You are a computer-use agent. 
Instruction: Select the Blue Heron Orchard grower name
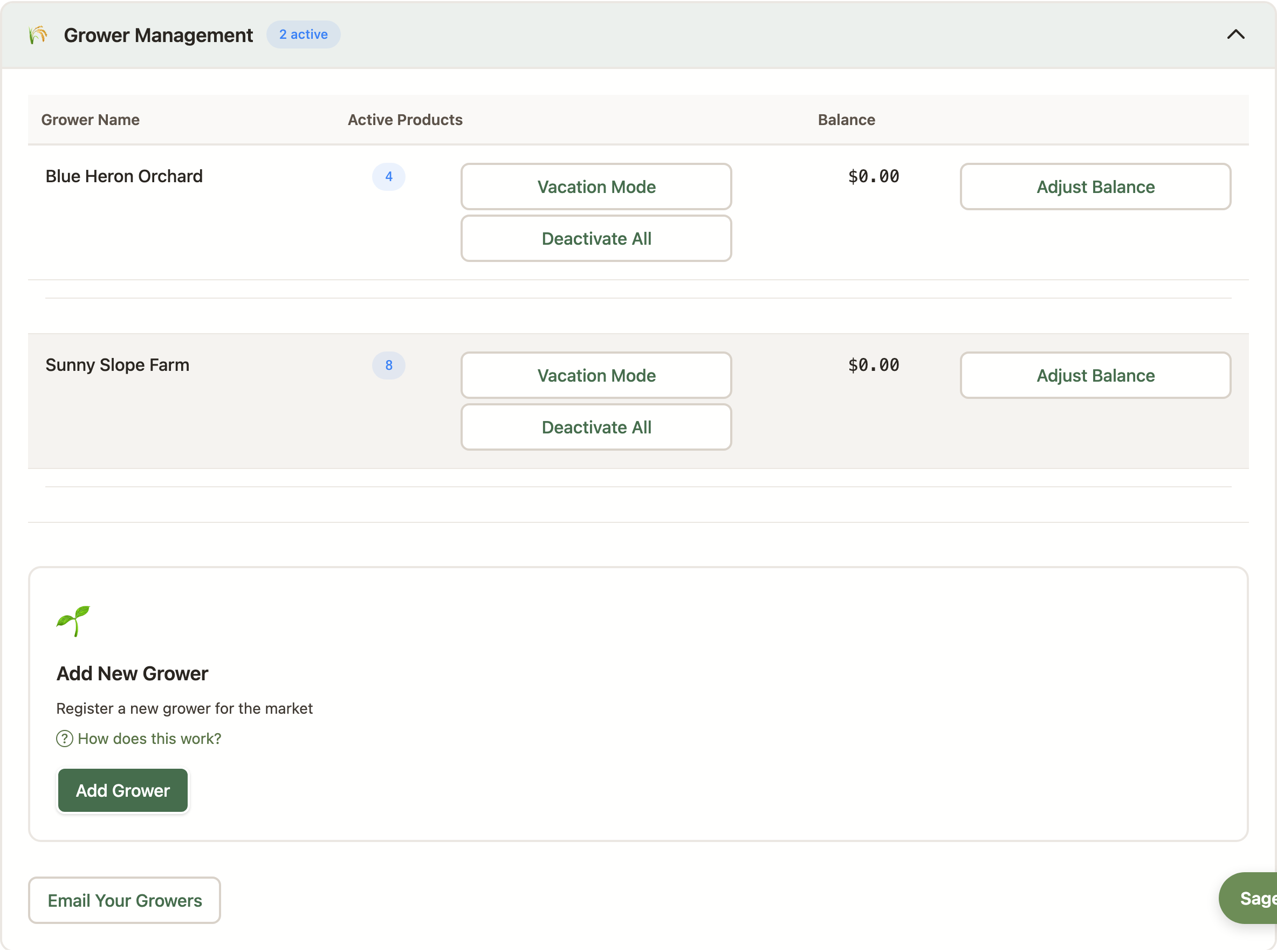coord(124,176)
